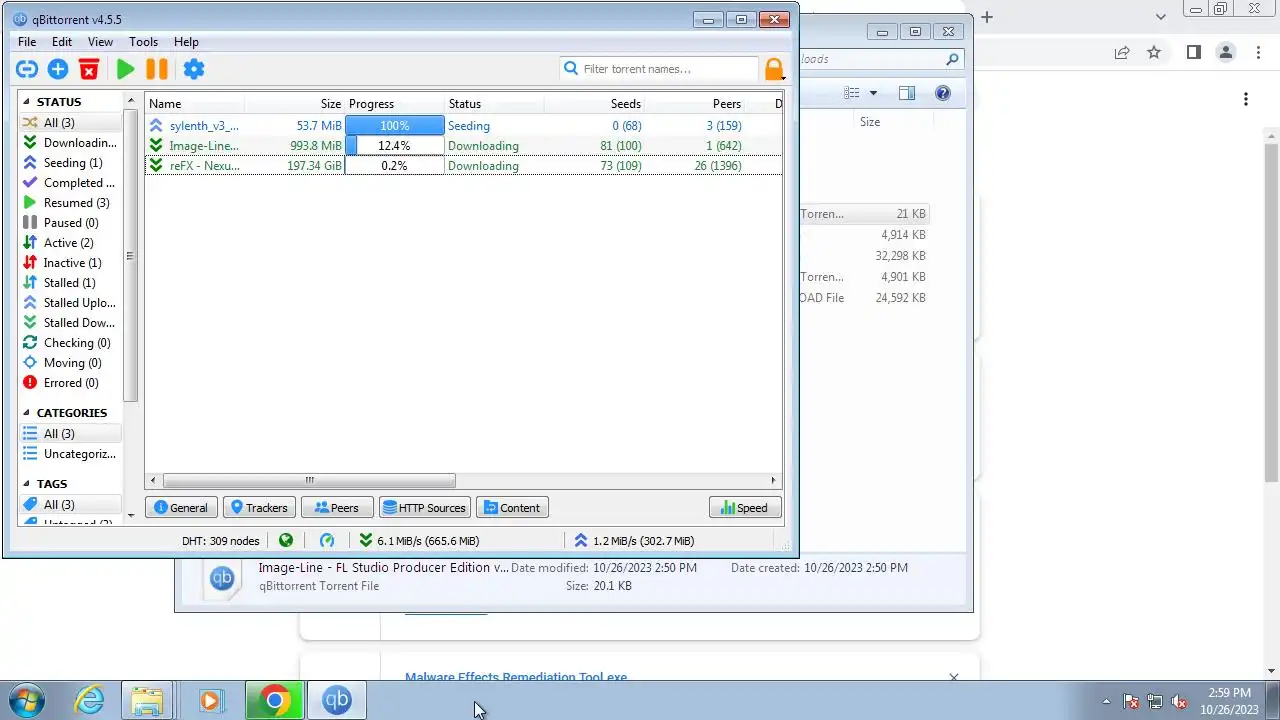The image size is (1280, 720).
Task: Select the Seeding (1) filter
Action: (x=70, y=163)
